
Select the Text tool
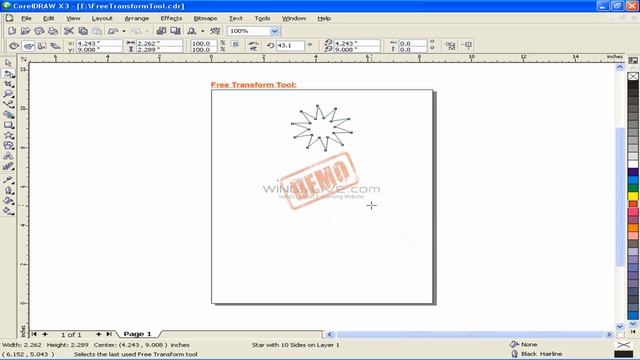coord(8,156)
